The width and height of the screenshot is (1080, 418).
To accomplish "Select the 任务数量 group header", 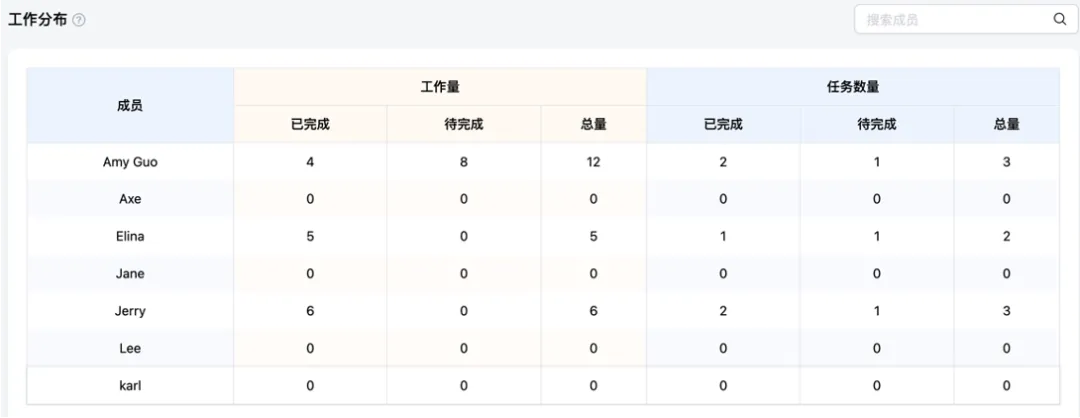I will coord(852,87).
